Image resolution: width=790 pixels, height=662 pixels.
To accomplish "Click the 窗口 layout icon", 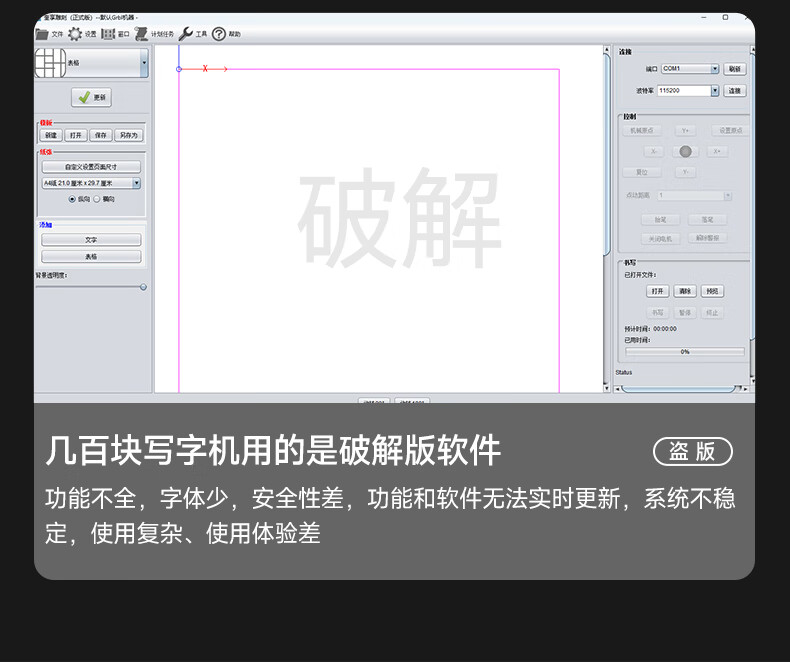I will [108, 34].
